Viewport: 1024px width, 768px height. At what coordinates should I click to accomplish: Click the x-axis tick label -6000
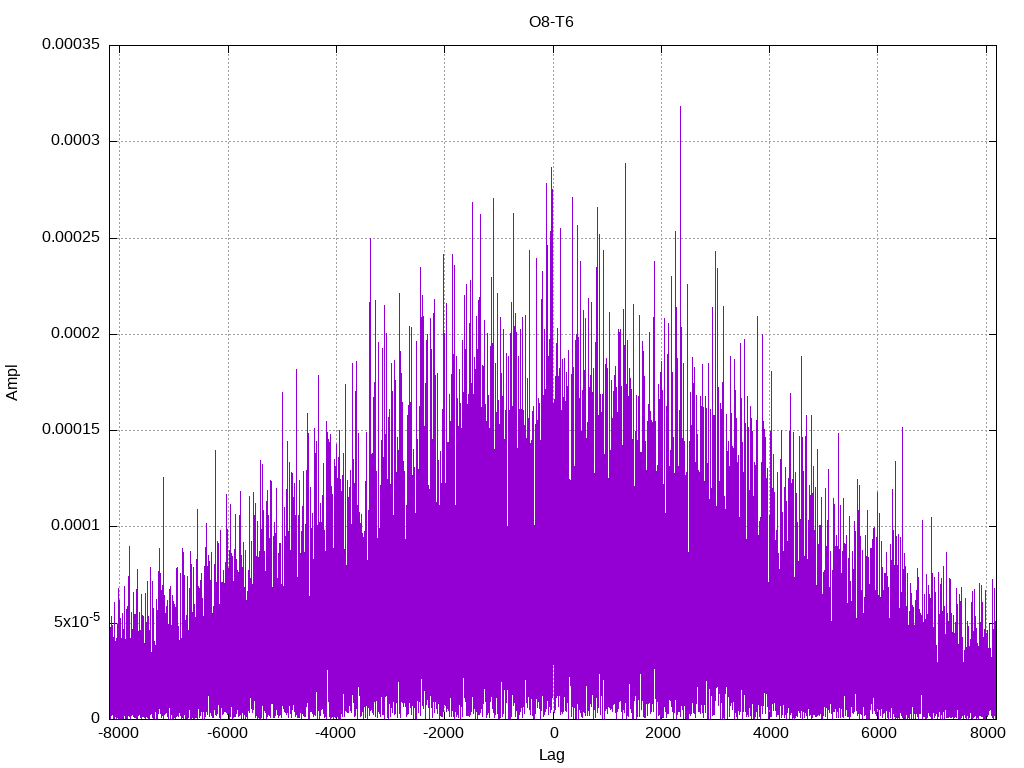pos(227,733)
